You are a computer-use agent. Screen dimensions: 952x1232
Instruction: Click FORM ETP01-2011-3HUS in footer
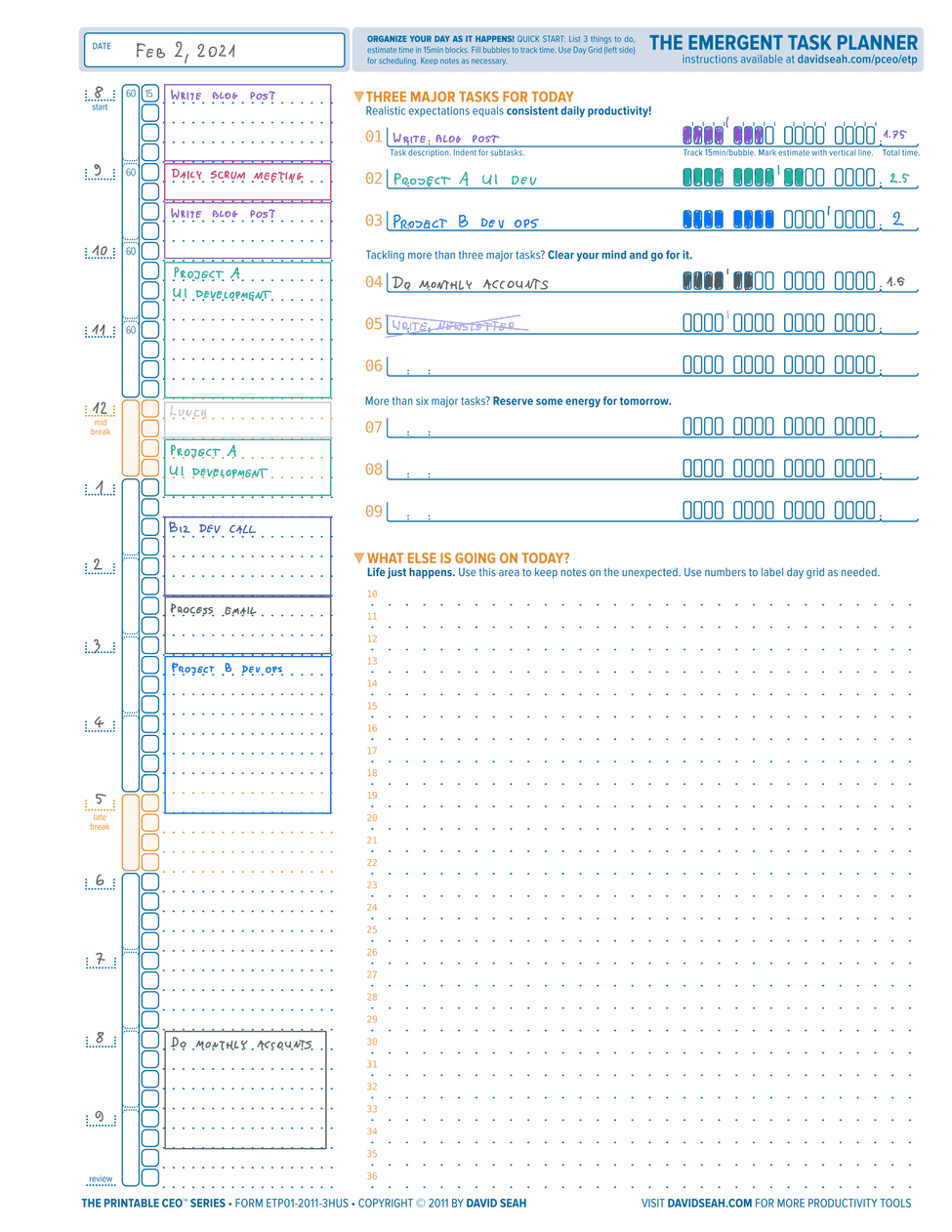(292, 1203)
